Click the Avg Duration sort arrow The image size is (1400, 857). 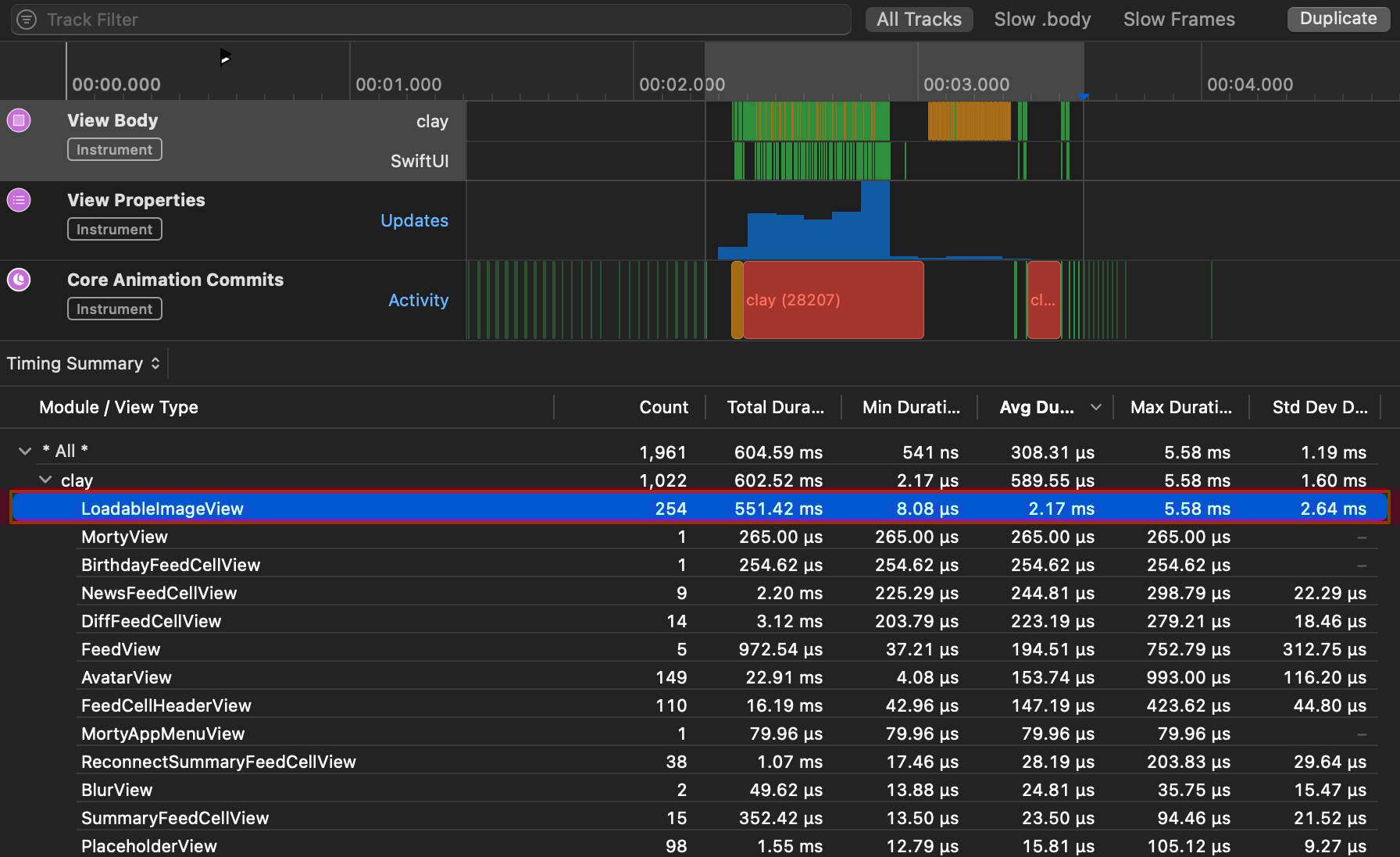[1095, 407]
